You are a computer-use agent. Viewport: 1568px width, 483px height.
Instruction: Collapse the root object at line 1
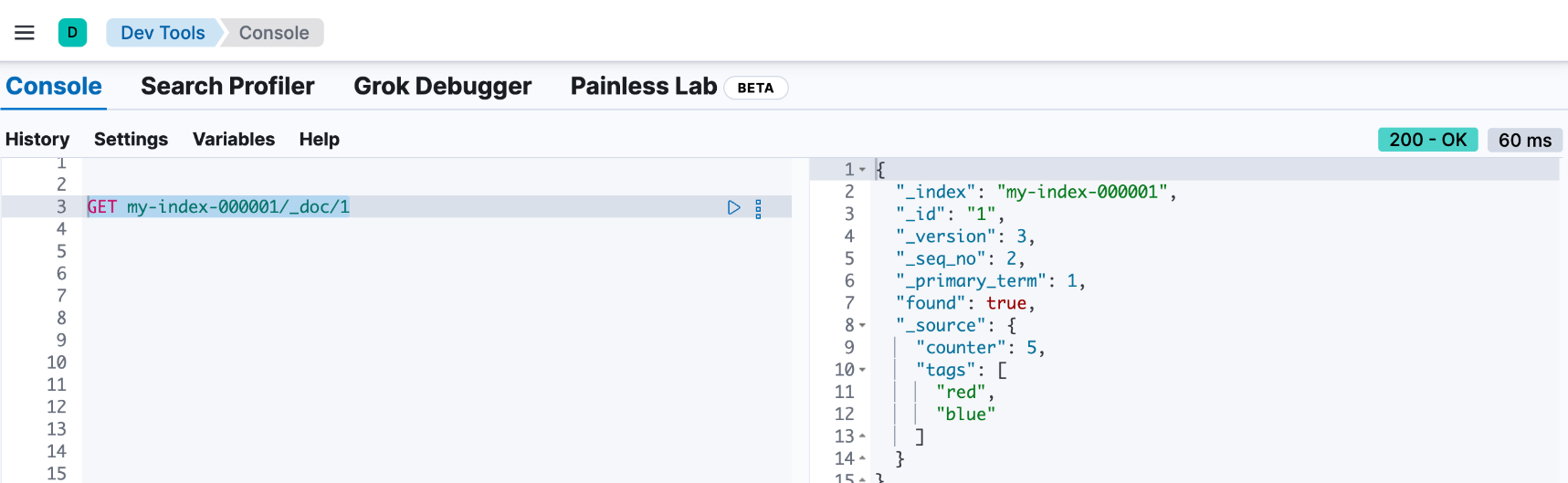862,170
